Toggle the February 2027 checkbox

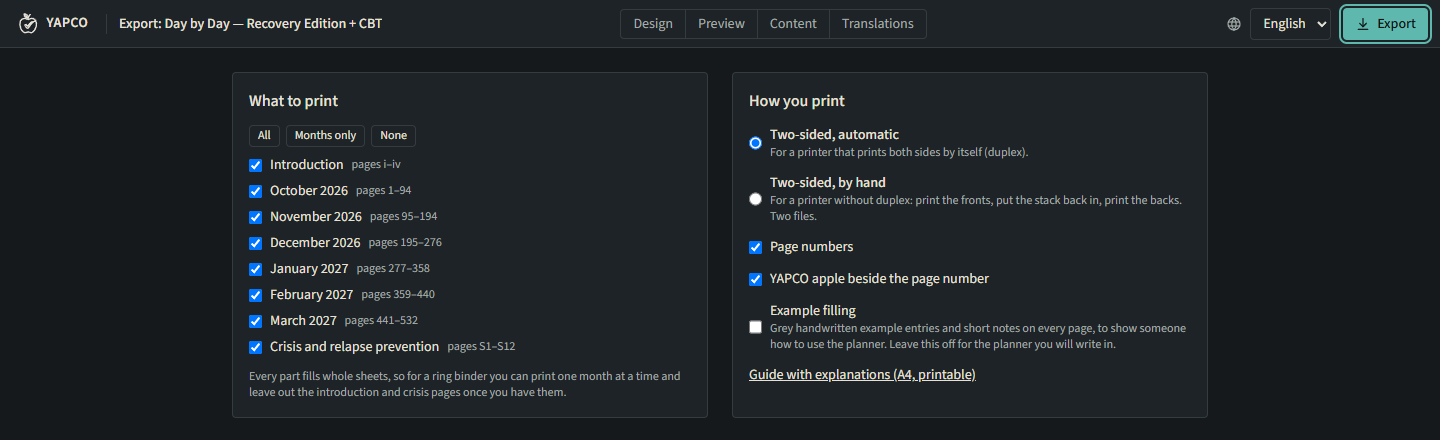coord(255,295)
